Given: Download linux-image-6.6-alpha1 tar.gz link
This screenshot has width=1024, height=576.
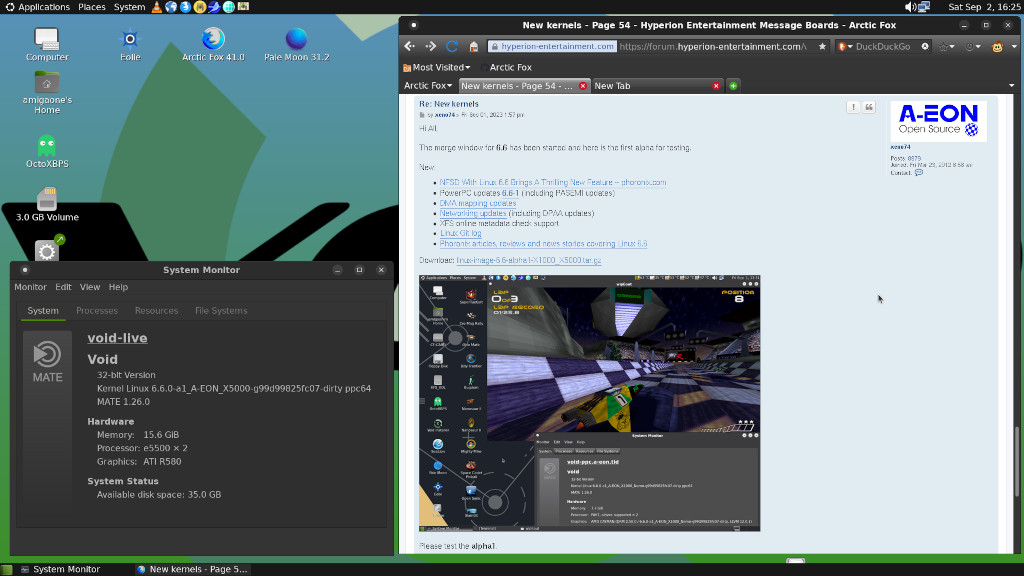Looking at the screenshot, I should (528, 260).
